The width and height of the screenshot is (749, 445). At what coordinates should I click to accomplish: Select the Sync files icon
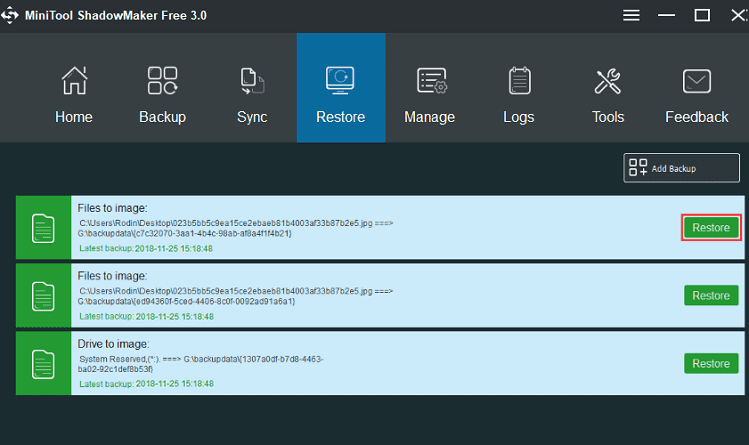(252, 81)
